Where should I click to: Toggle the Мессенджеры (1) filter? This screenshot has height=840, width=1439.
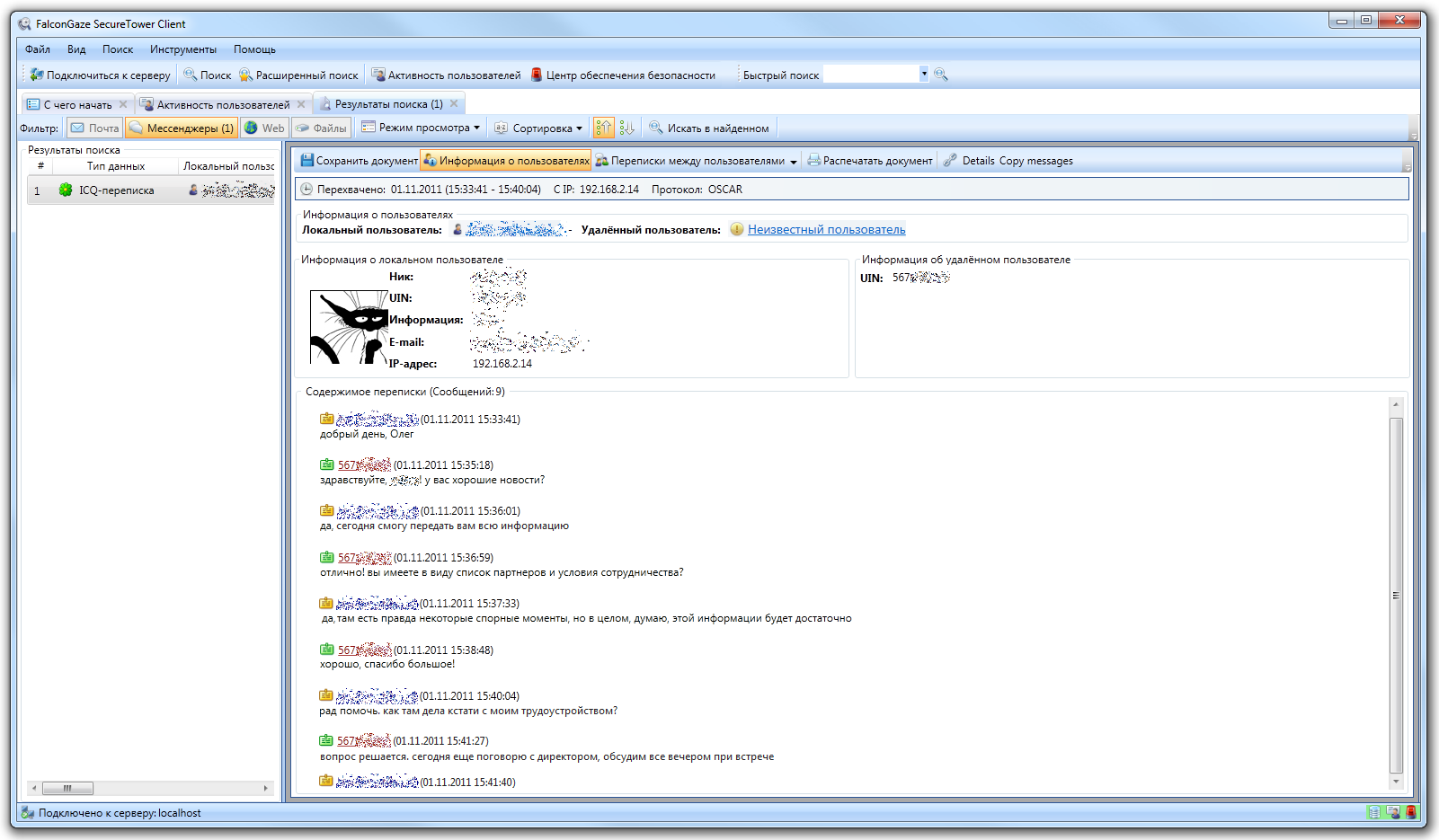[182, 128]
